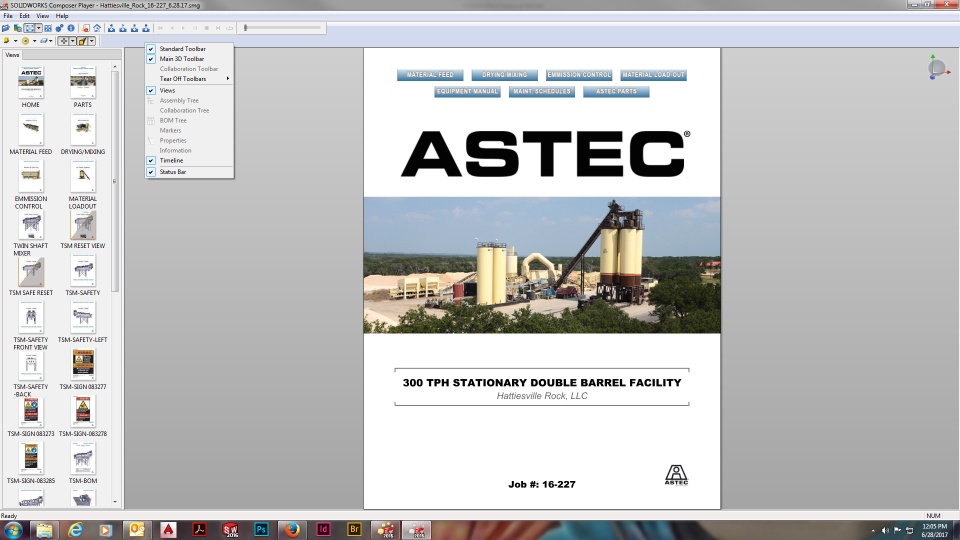Click the blue info circle icon

(71, 28)
